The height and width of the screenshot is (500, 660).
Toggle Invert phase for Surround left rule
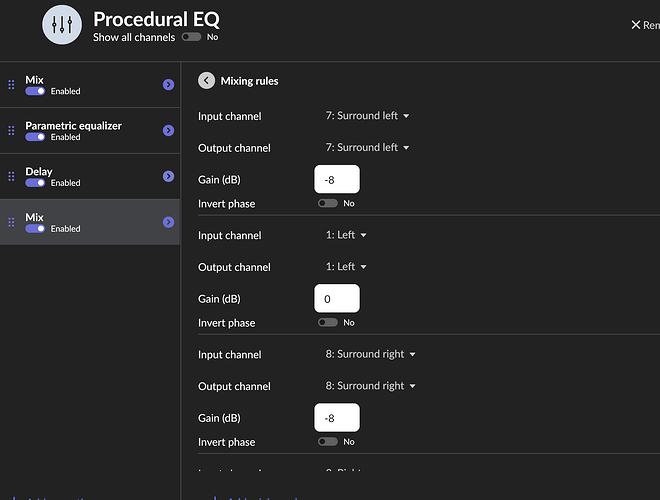point(328,203)
